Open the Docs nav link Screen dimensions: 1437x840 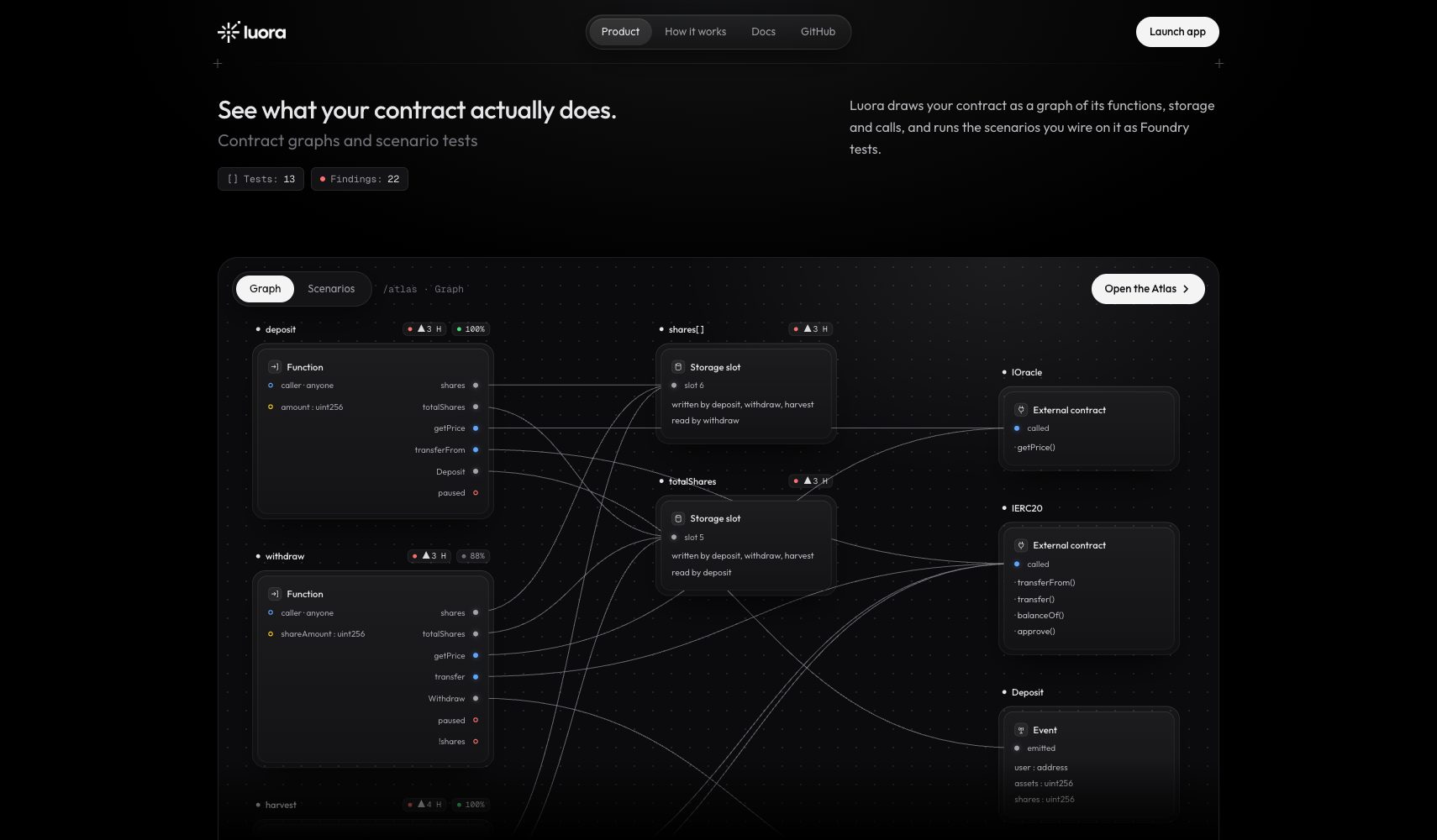tap(763, 32)
